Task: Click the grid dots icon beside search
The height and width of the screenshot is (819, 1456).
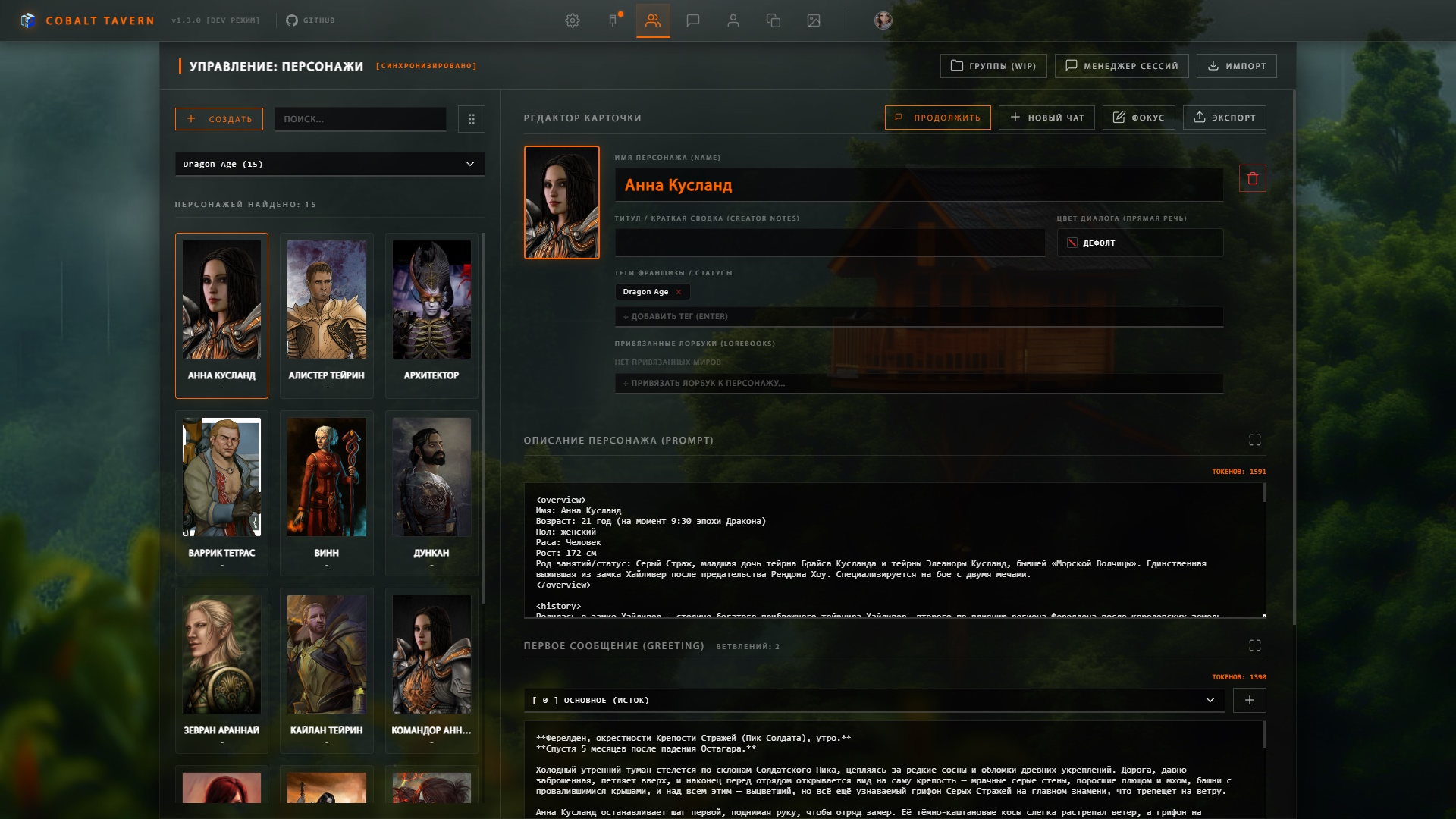Action: 472,119
